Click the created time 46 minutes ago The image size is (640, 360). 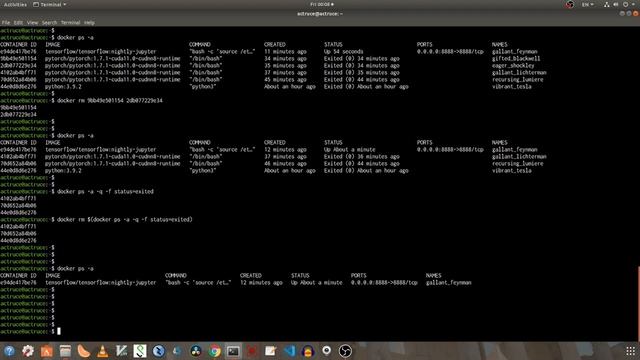pos(285,163)
